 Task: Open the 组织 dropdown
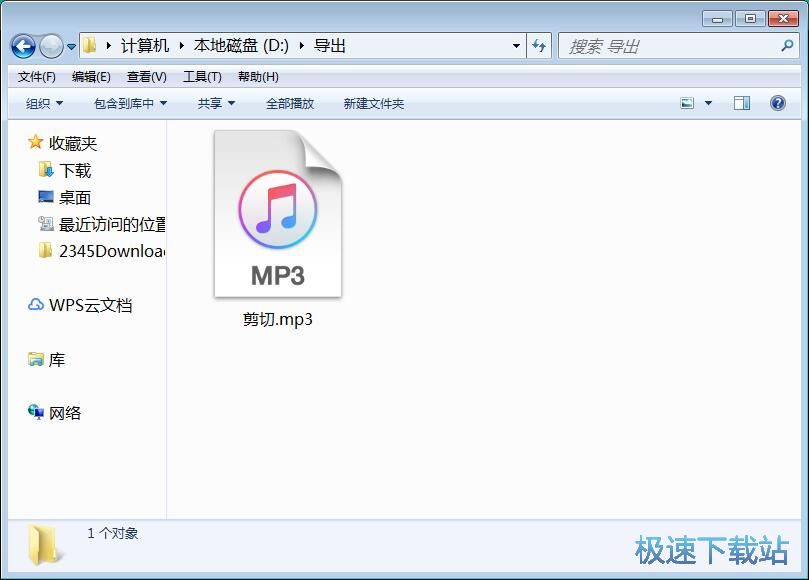[44, 104]
